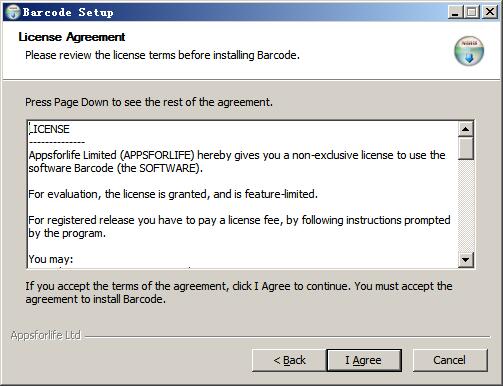Click inside the license text box
The height and width of the screenshot is (386, 503).
click(x=243, y=195)
